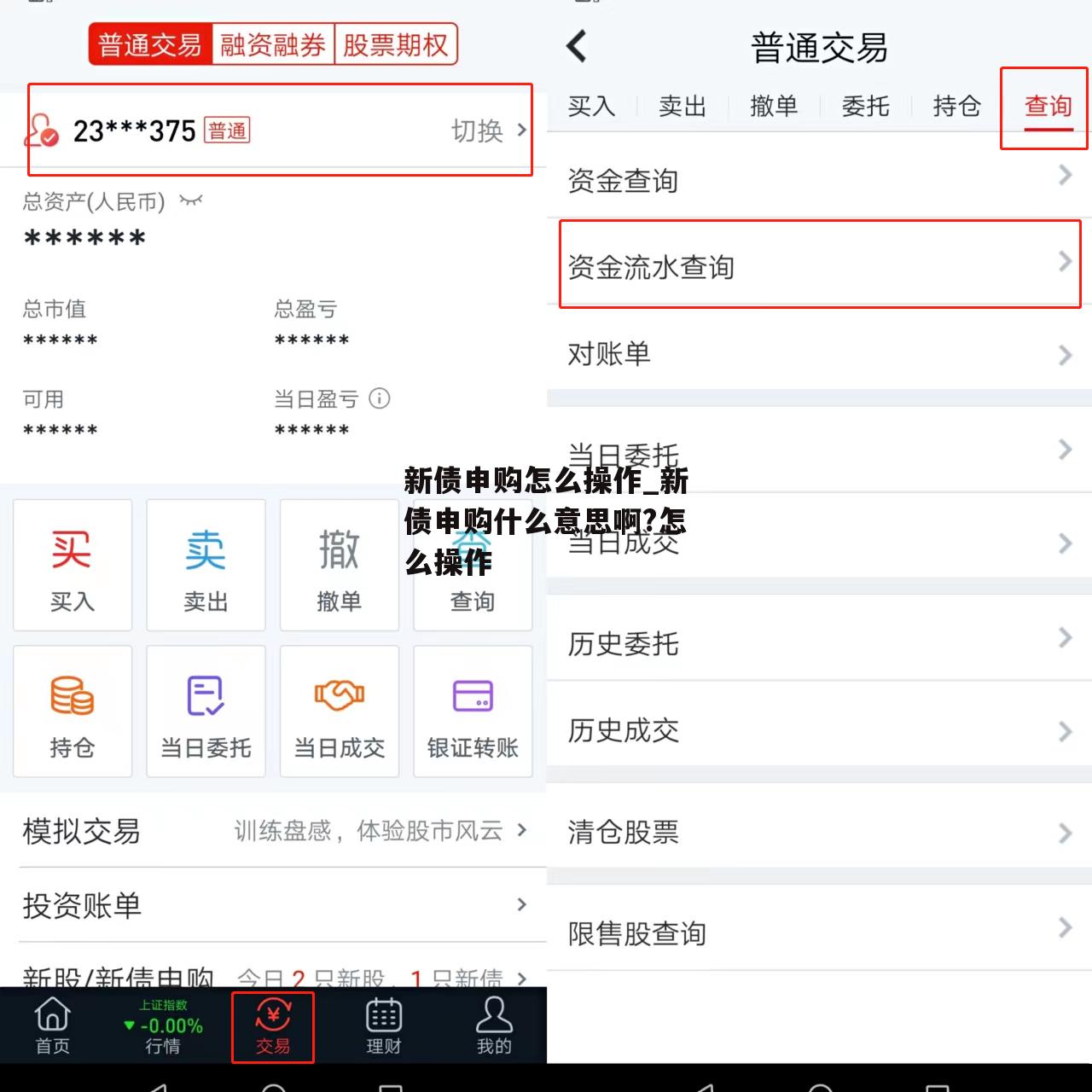Viewport: 1092px width, 1092px height.
Task: Switch to 持仓 tab
Action: [x=956, y=106]
